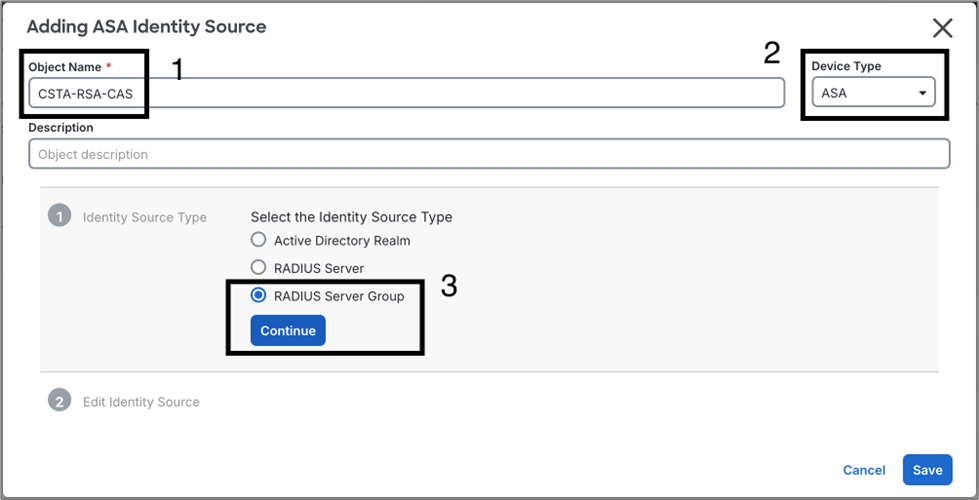Select the RADIUS Server Group radio button

tap(259, 295)
